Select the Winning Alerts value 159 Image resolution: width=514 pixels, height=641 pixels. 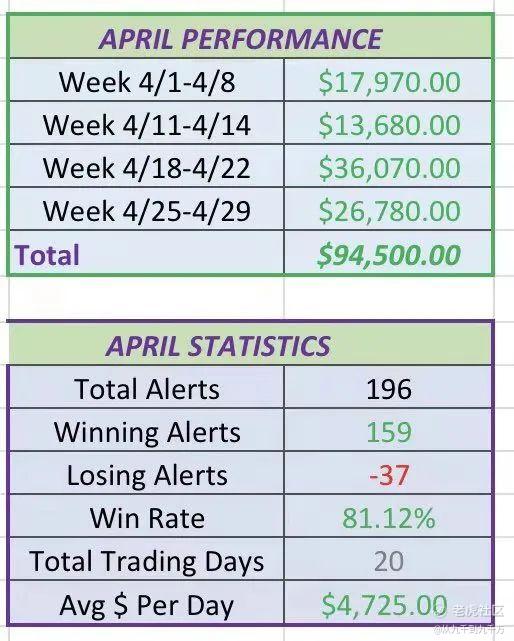(388, 430)
